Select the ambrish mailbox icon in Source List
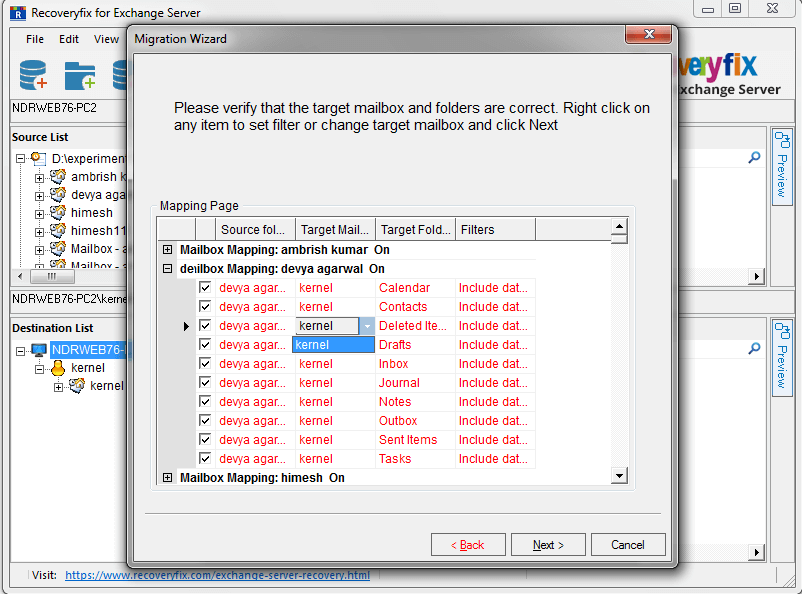Screen dimensions: 802x594 click(x=58, y=177)
